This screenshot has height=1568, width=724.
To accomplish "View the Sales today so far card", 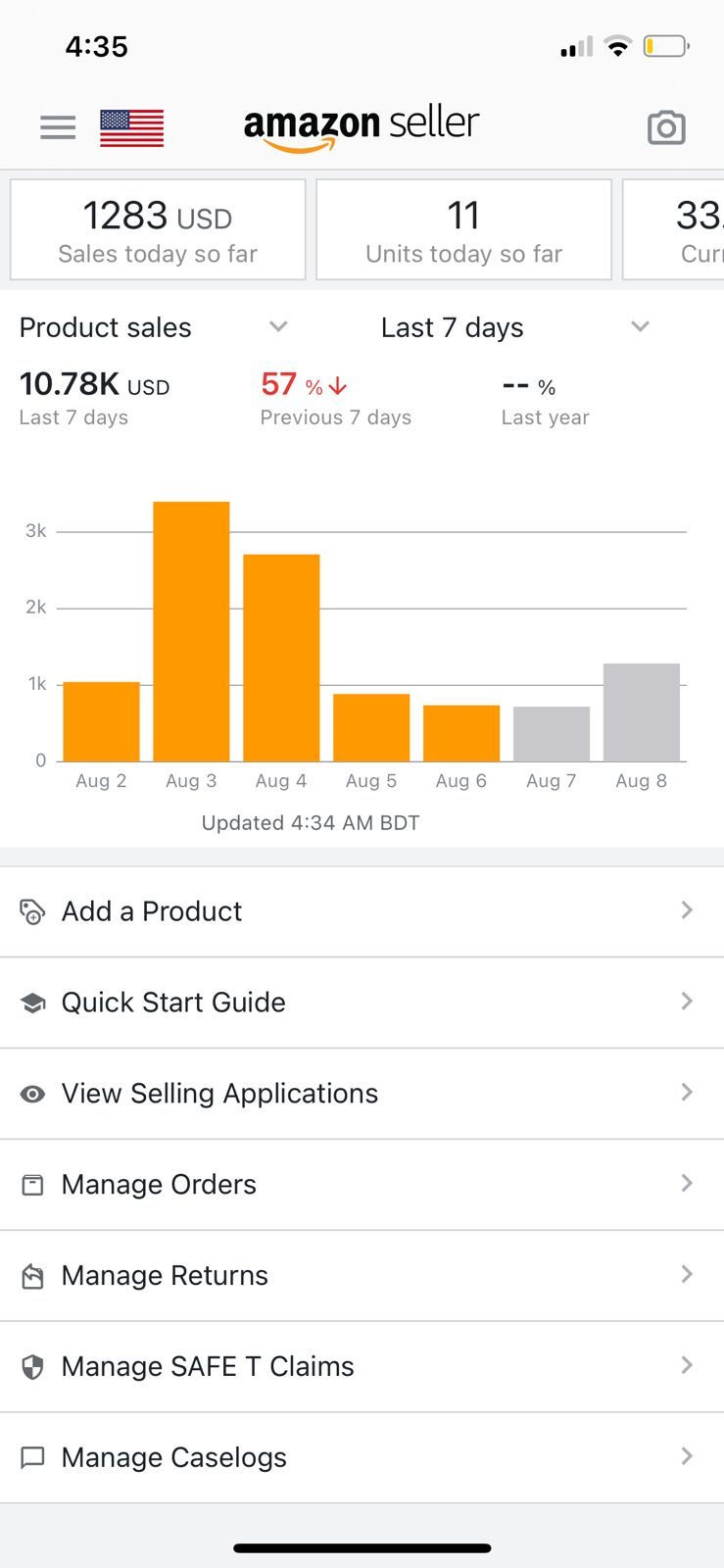I will pyautogui.click(x=158, y=230).
